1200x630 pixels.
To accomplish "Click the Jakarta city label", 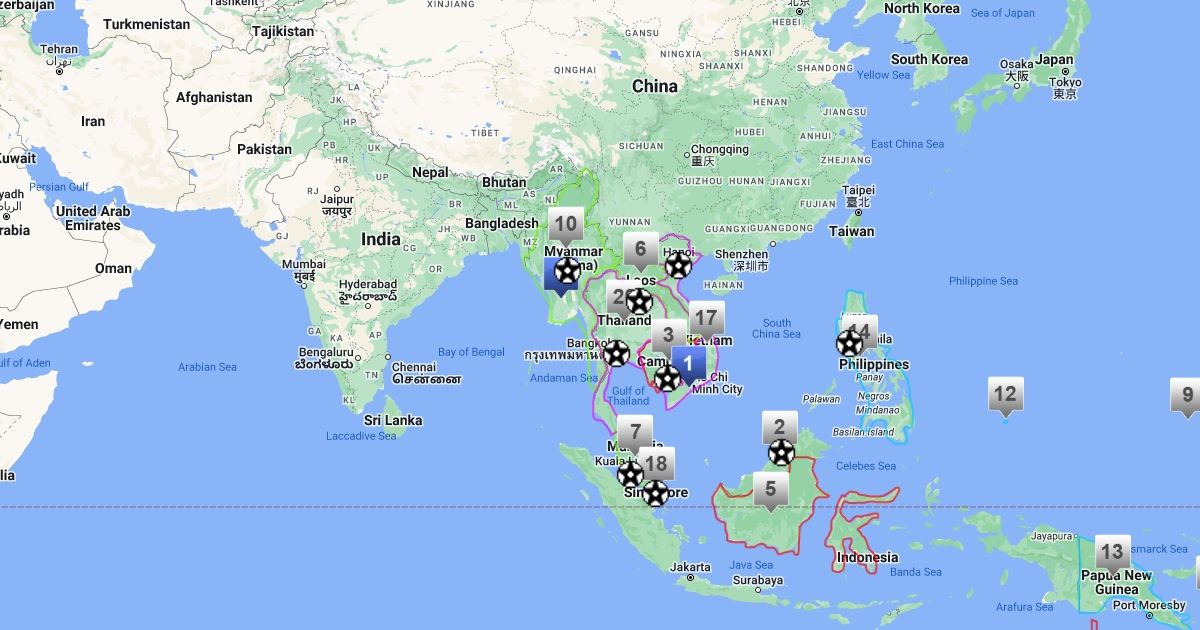I will (x=690, y=567).
